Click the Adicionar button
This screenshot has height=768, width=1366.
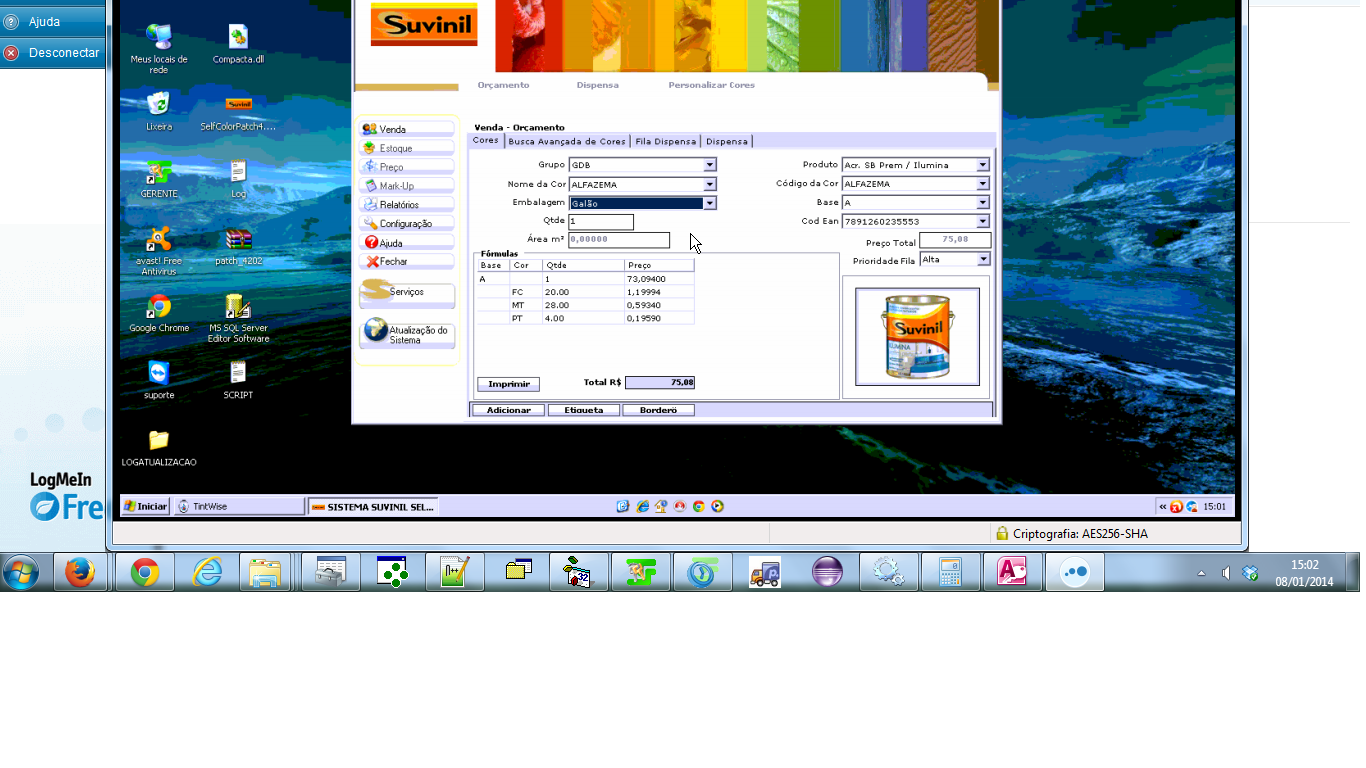(x=508, y=410)
